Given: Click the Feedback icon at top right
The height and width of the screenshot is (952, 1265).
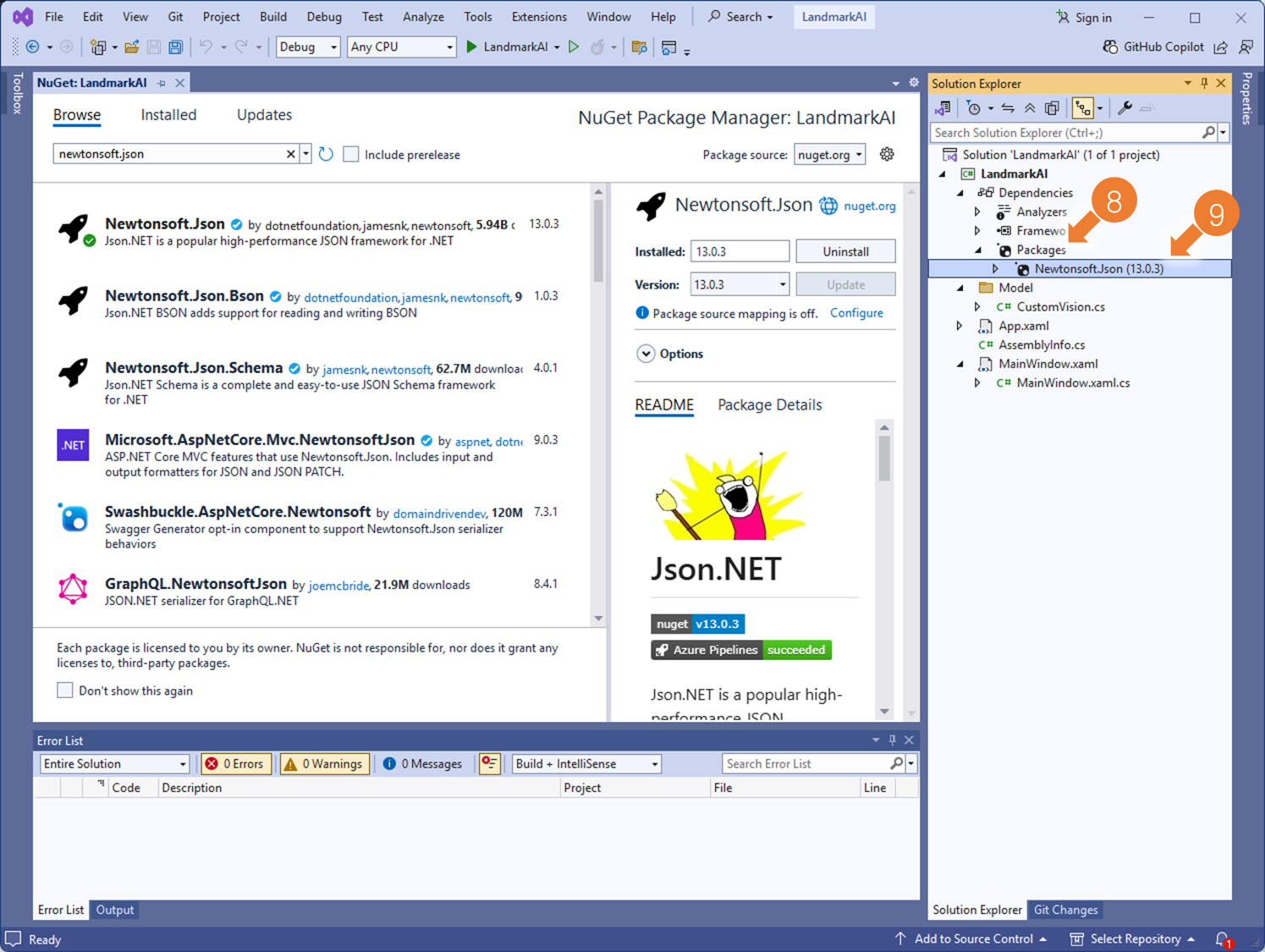Looking at the screenshot, I should pos(1246,47).
